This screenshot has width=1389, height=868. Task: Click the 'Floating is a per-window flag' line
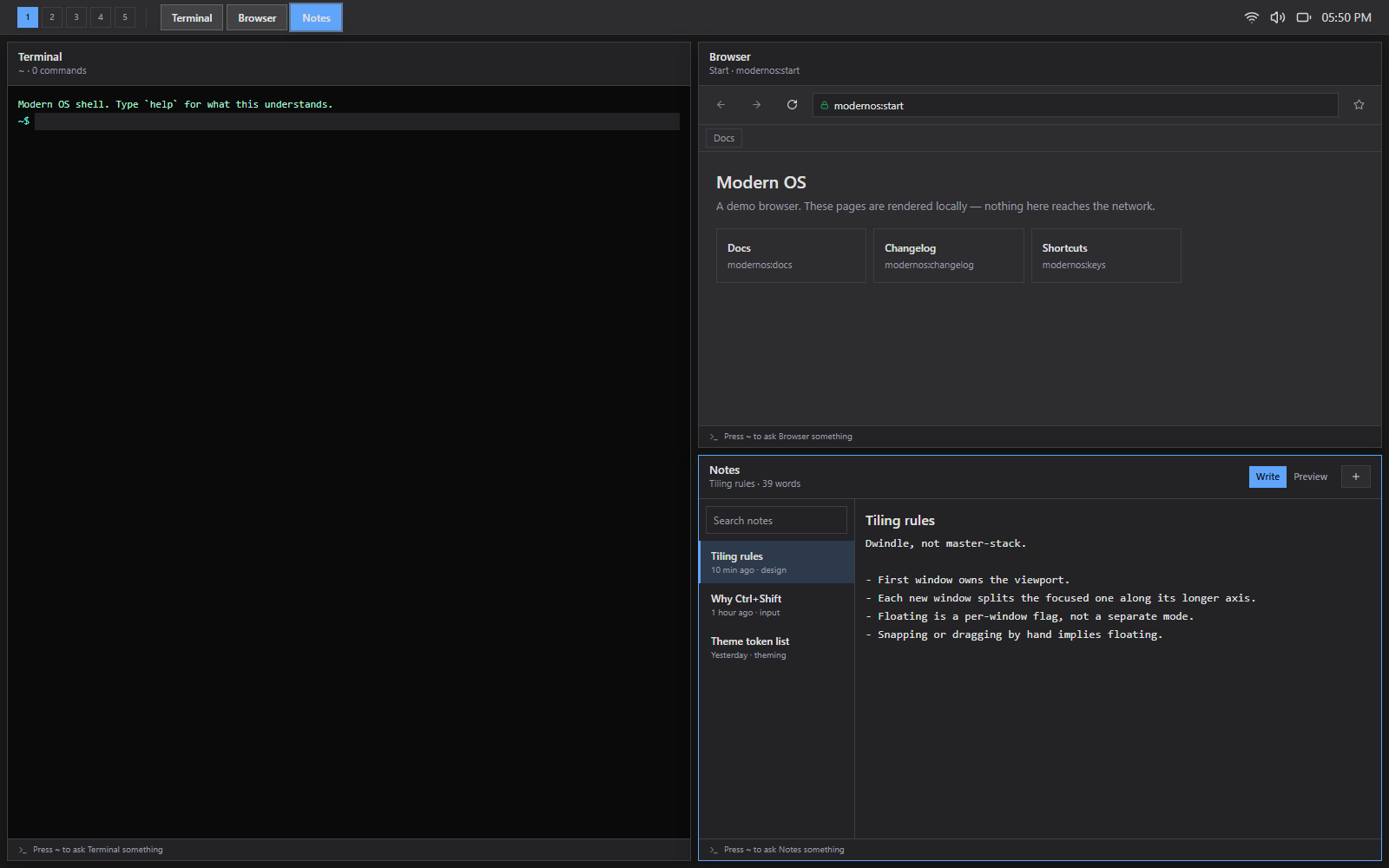point(1030,616)
